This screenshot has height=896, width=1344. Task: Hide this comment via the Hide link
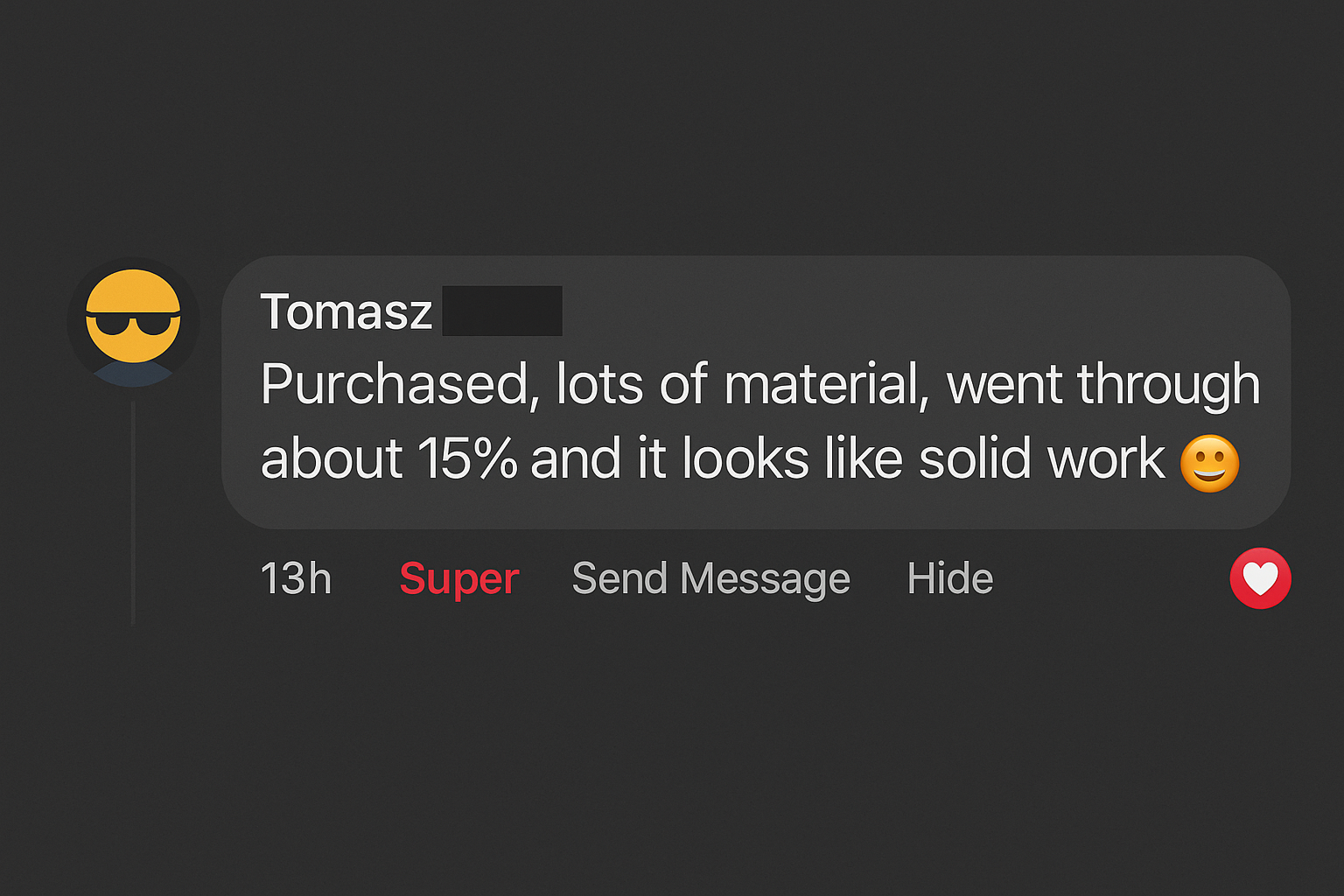pyautogui.click(x=950, y=578)
